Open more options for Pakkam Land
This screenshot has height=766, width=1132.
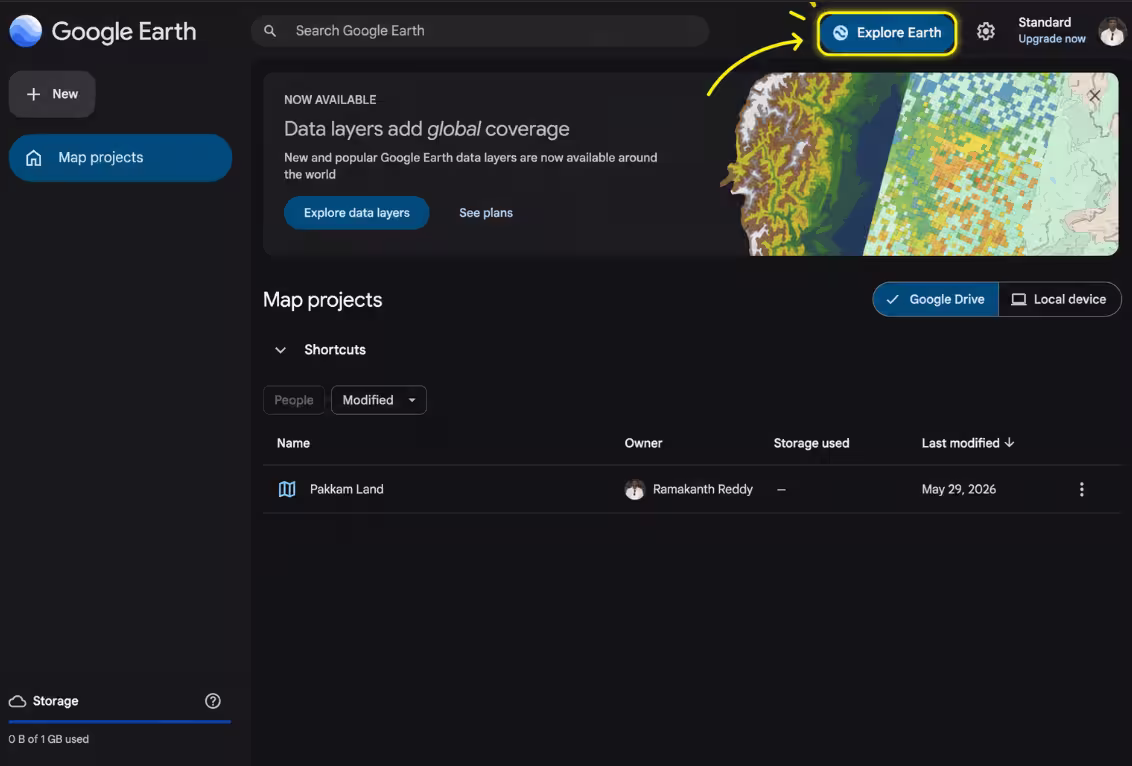(1081, 489)
